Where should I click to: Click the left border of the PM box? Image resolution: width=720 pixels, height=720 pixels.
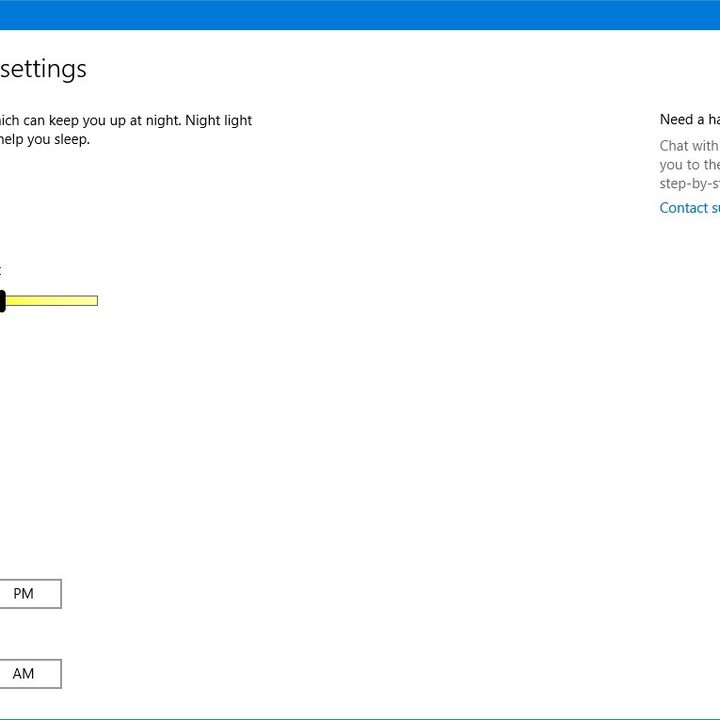point(1,594)
